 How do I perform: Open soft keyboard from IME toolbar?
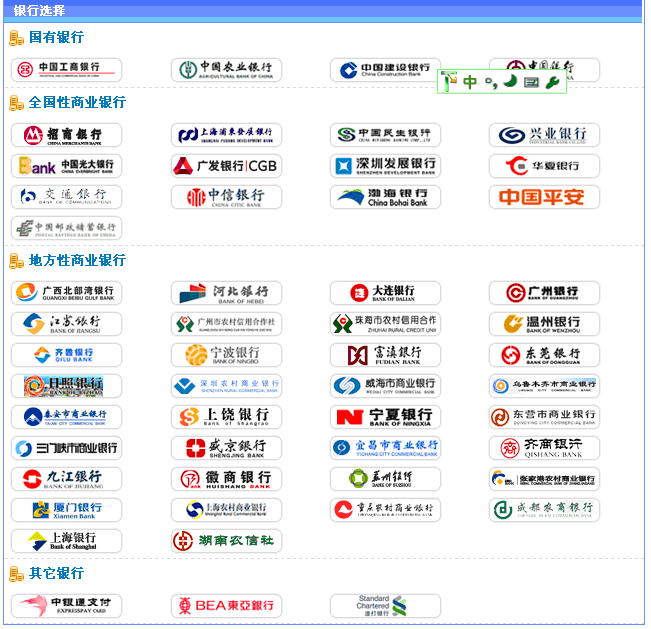[531, 83]
